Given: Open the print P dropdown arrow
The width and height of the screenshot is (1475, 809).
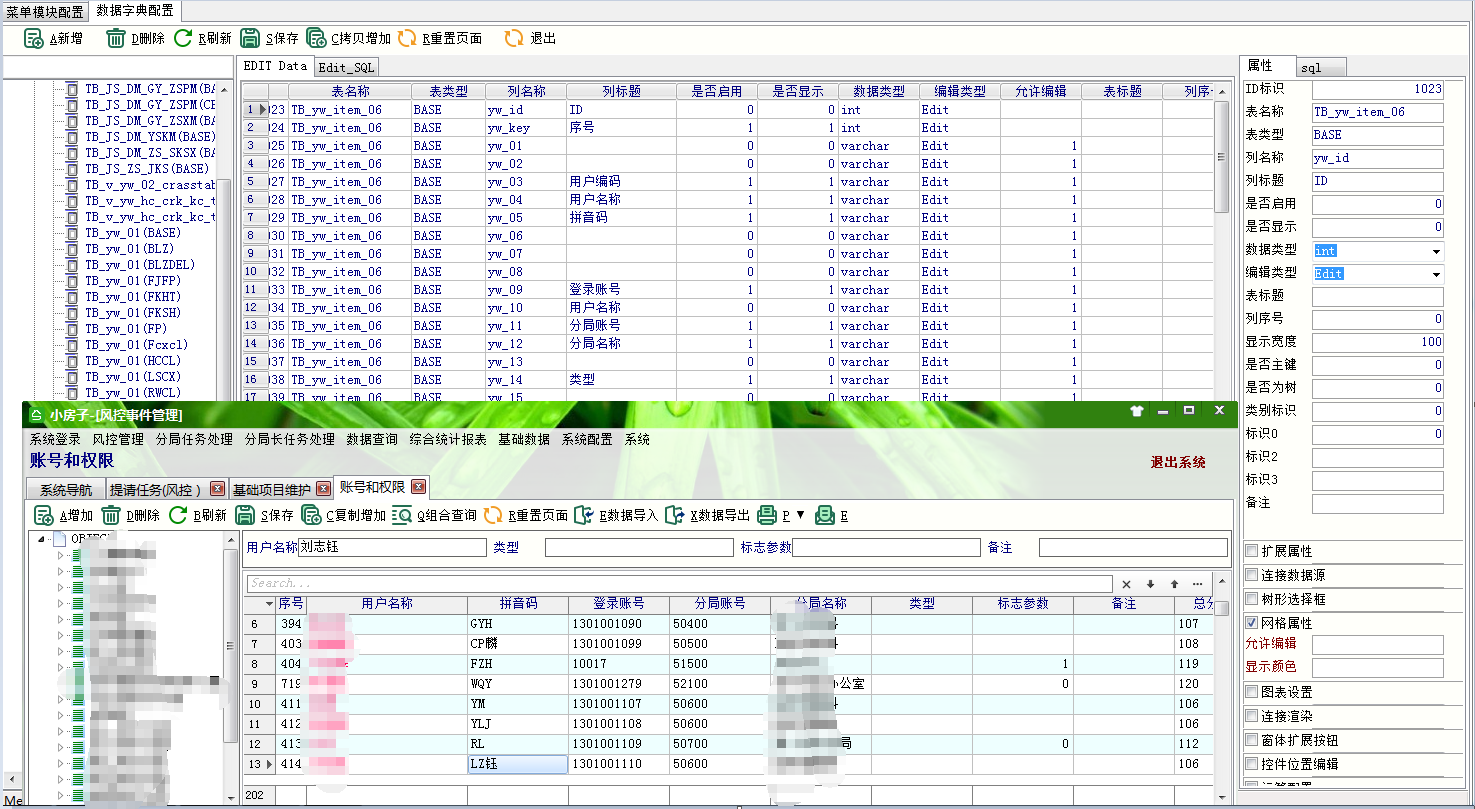Looking at the screenshot, I should pyautogui.click(x=800, y=516).
